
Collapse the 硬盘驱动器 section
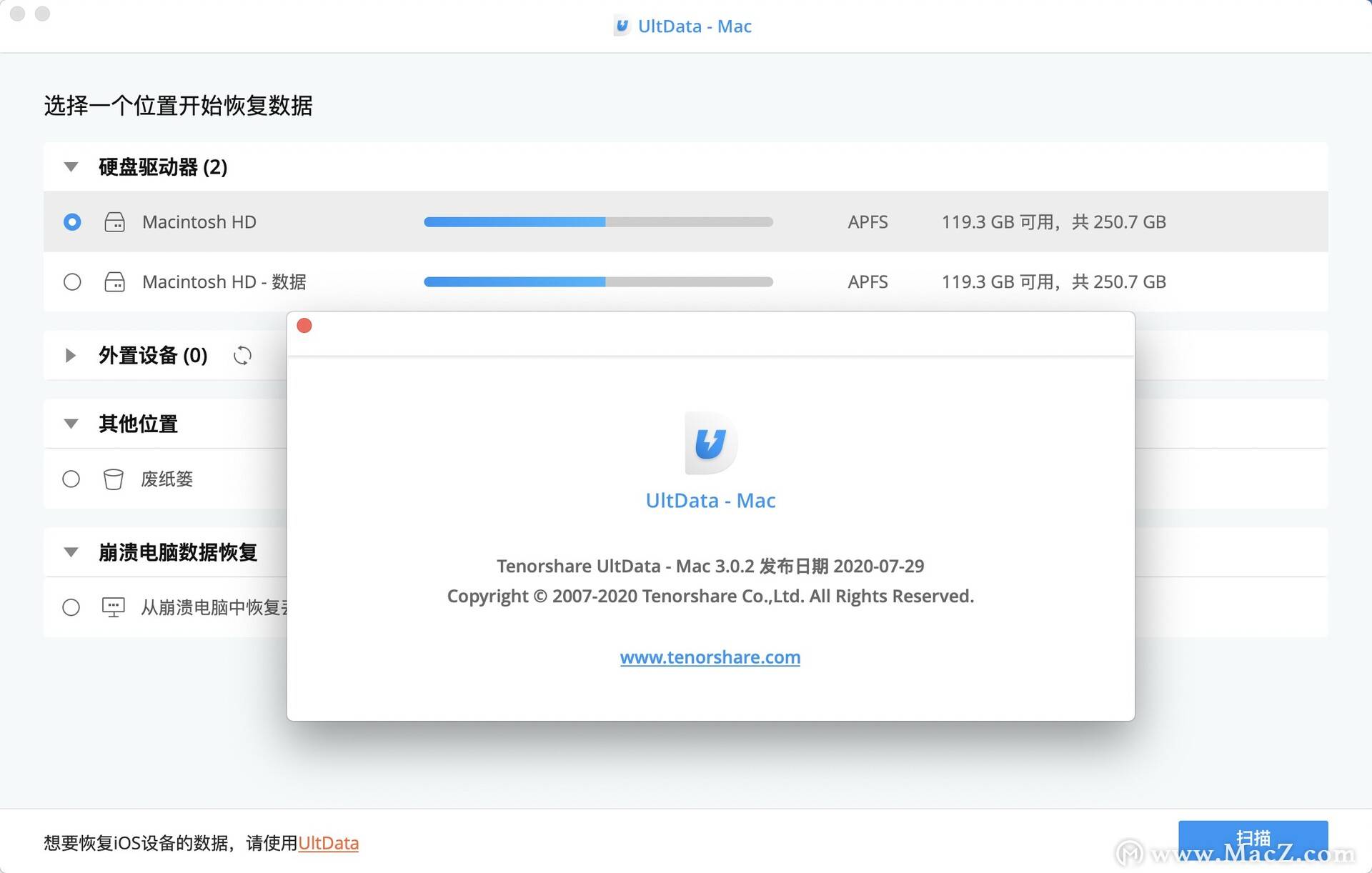70,166
